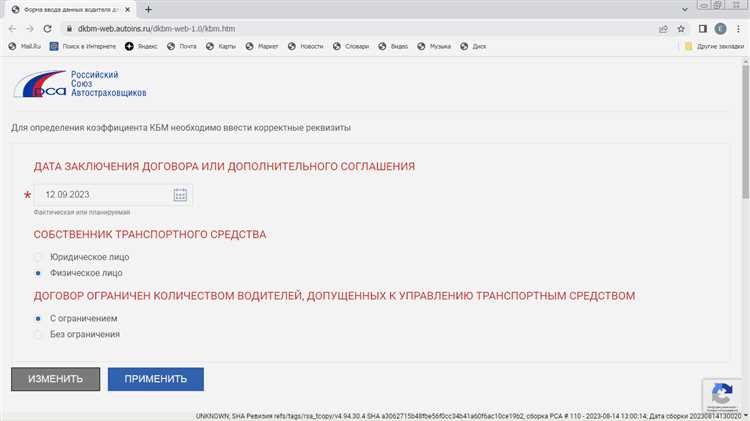Open Новости bookmark
The image size is (750, 421).
pyautogui.click(x=306, y=46)
